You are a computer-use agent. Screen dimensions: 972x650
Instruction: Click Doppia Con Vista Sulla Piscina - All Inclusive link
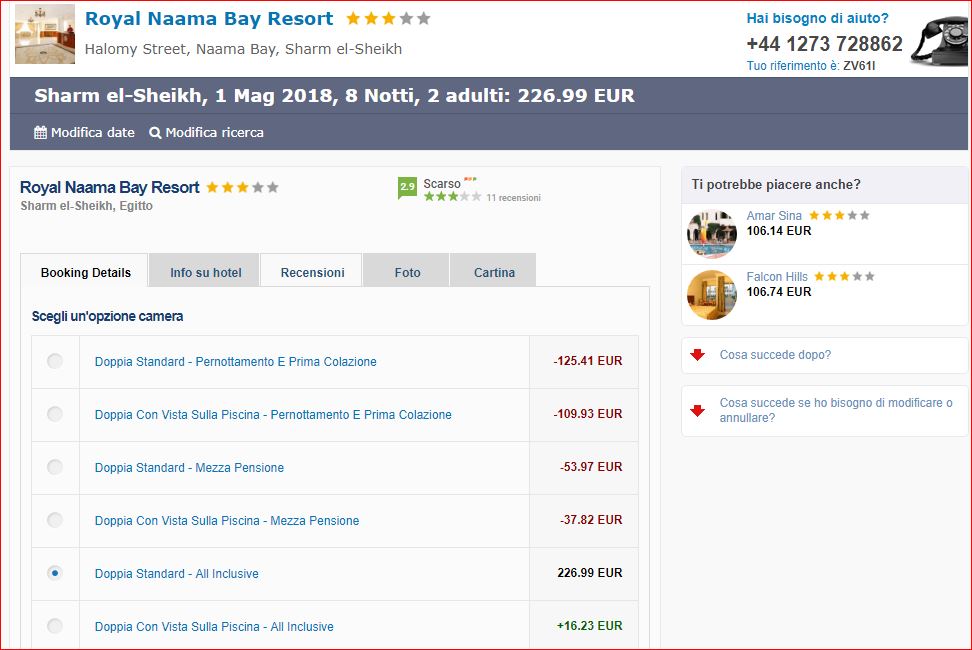pos(214,626)
